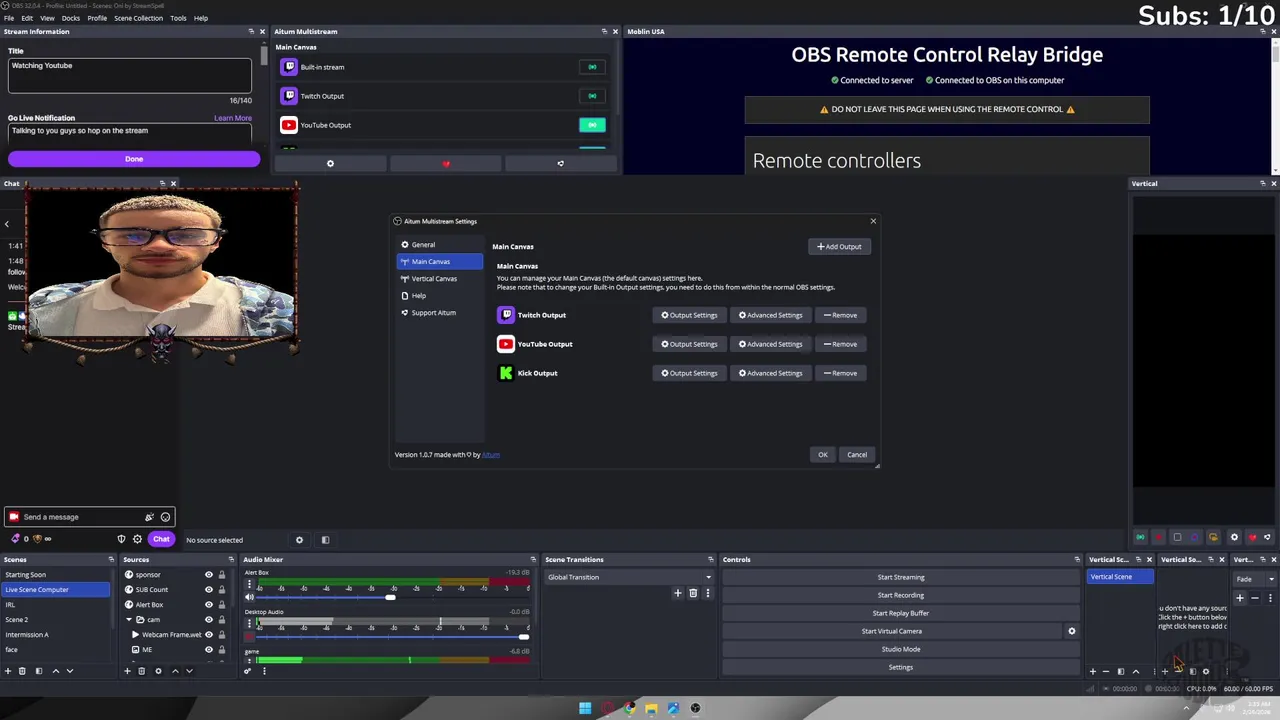Viewport: 1280px width, 720px height.
Task: Adjust Alert Box volume slider
Action: click(x=391, y=597)
